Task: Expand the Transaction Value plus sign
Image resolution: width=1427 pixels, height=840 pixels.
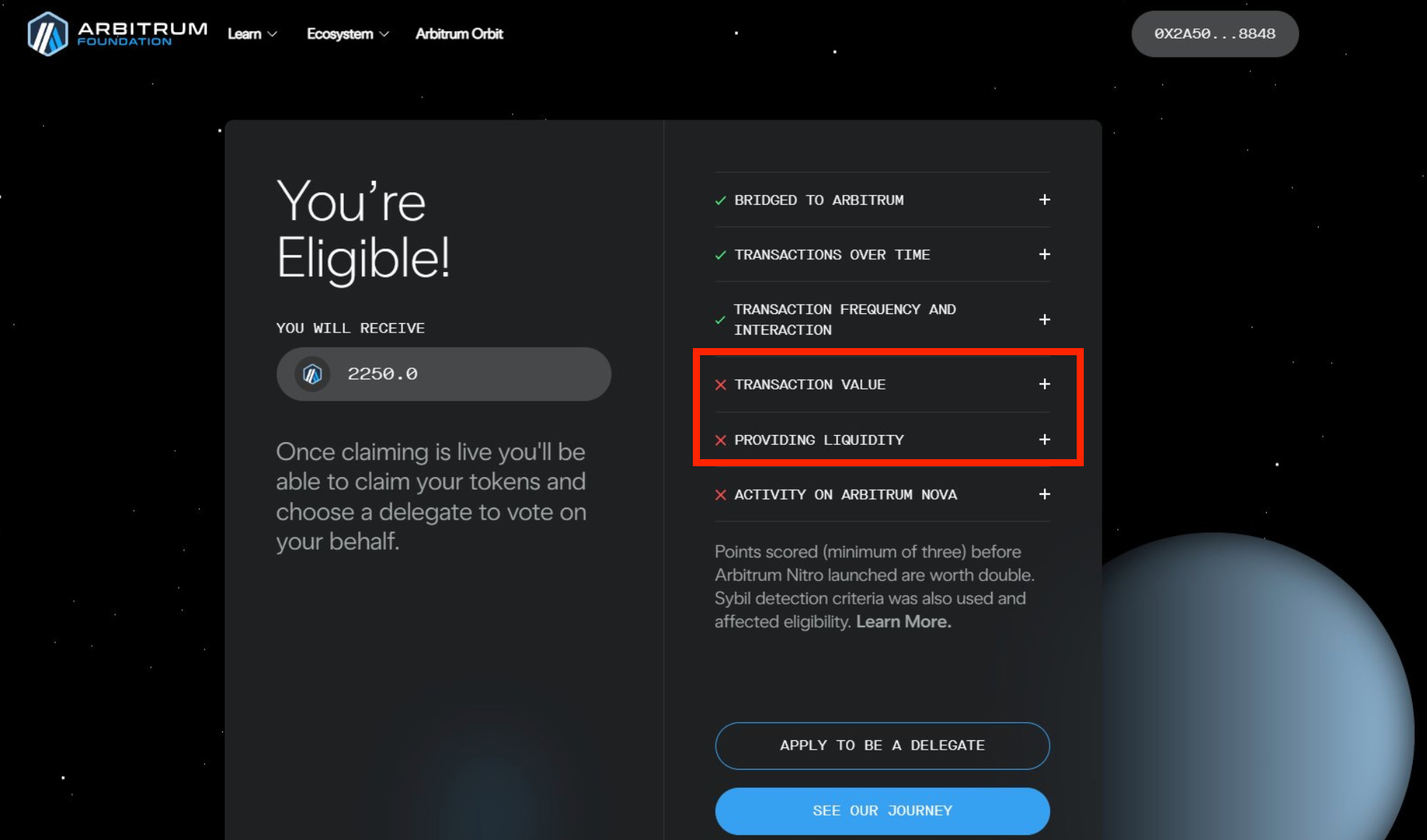Action: [1045, 384]
